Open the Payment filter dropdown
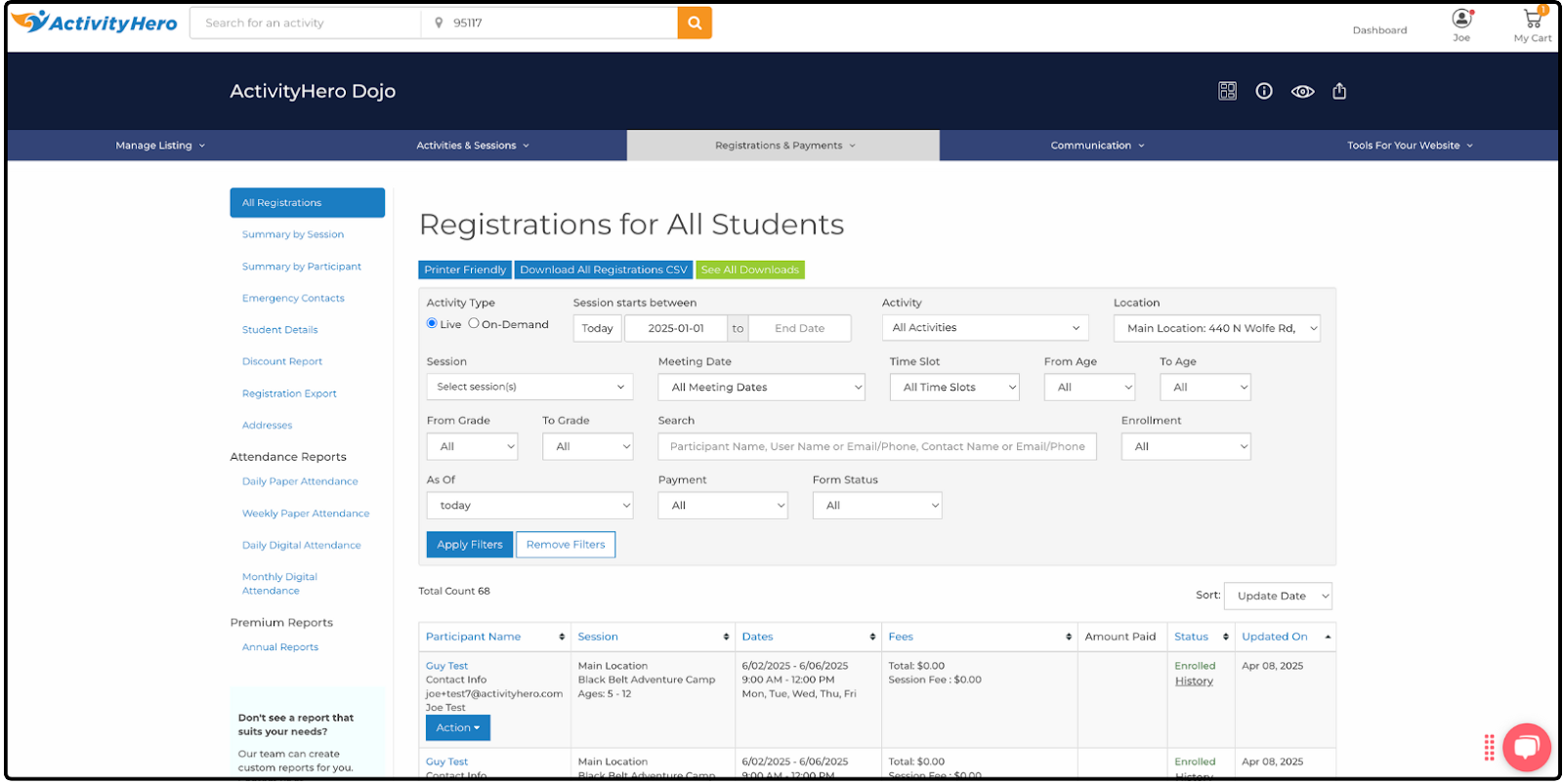Viewport: 1563px width, 784px height. coord(723,506)
